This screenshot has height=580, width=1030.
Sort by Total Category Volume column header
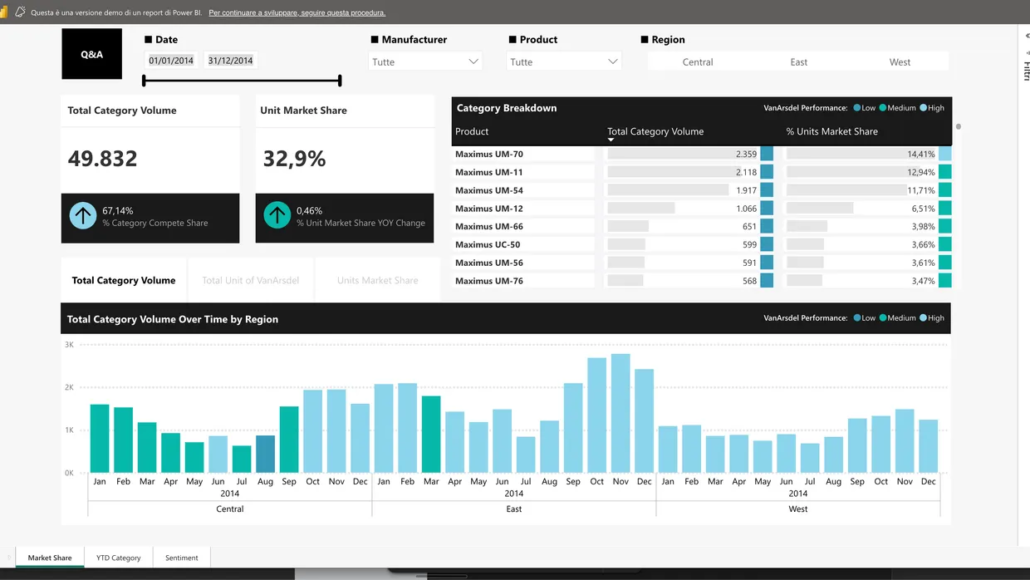[655, 131]
